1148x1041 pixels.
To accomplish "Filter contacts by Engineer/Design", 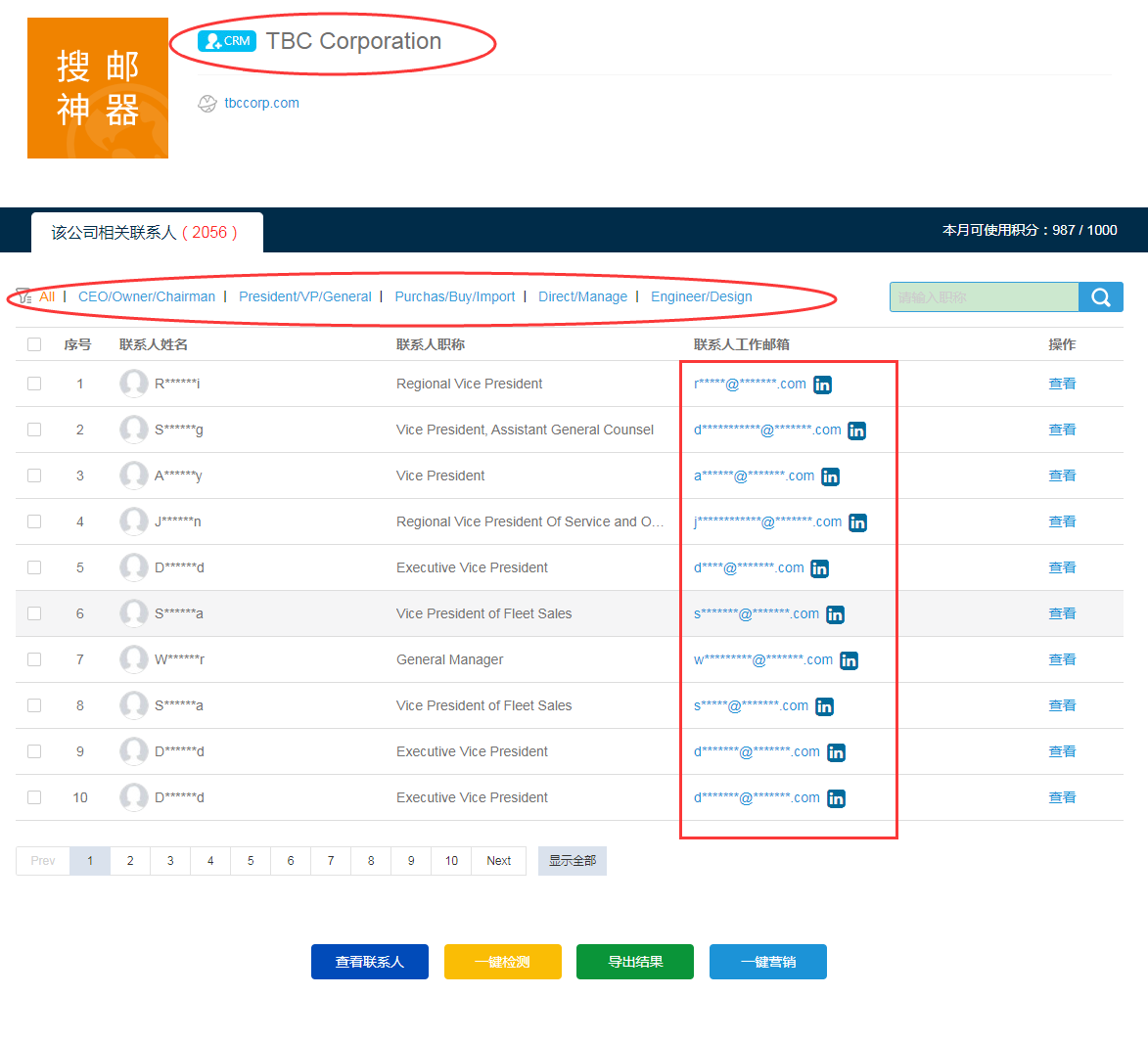I will (701, 296).
